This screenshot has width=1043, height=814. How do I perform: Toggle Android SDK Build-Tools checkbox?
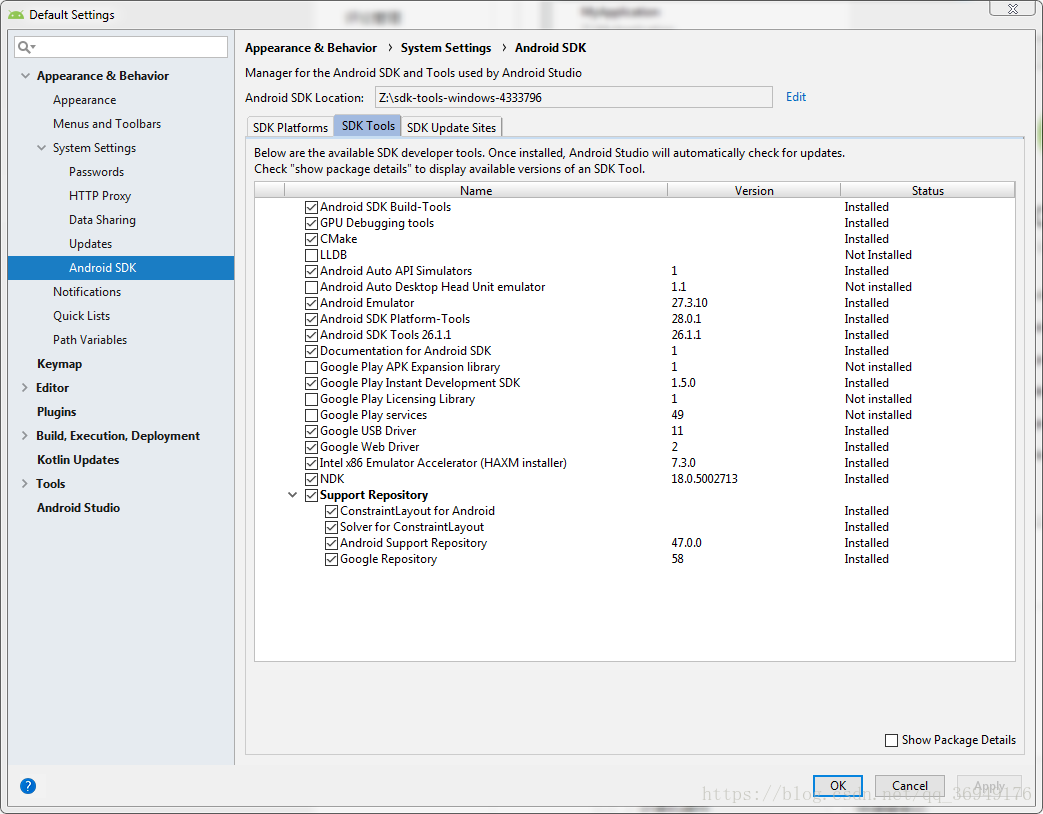coord(311,207)
